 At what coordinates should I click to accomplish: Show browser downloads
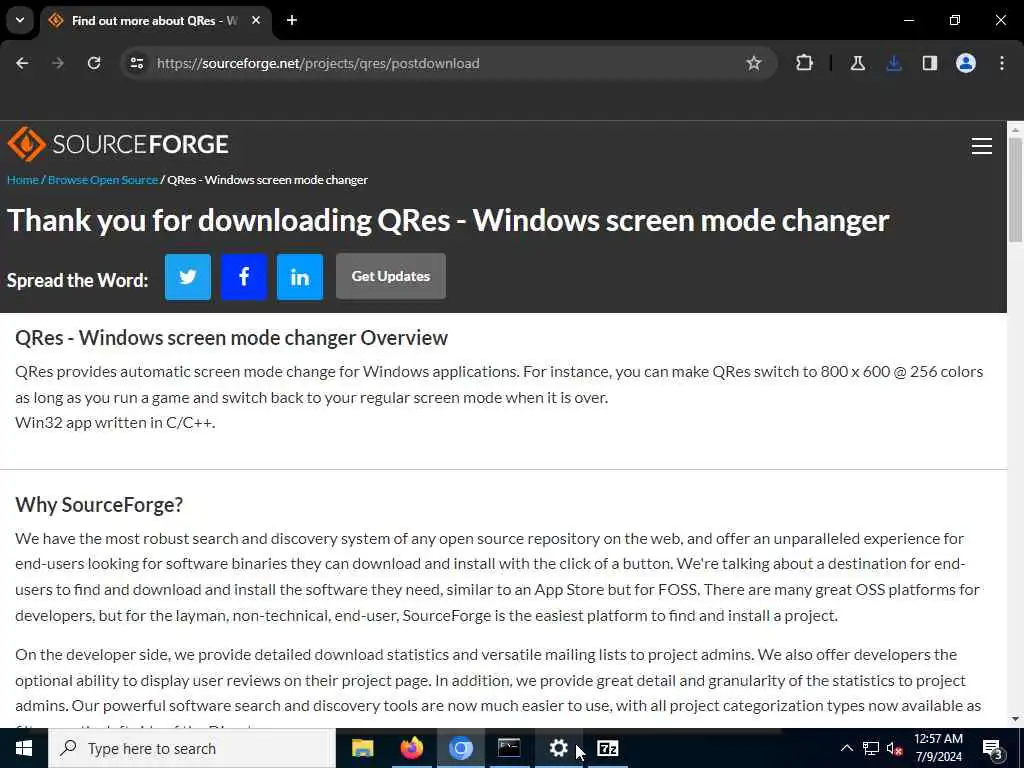(894, 63)
